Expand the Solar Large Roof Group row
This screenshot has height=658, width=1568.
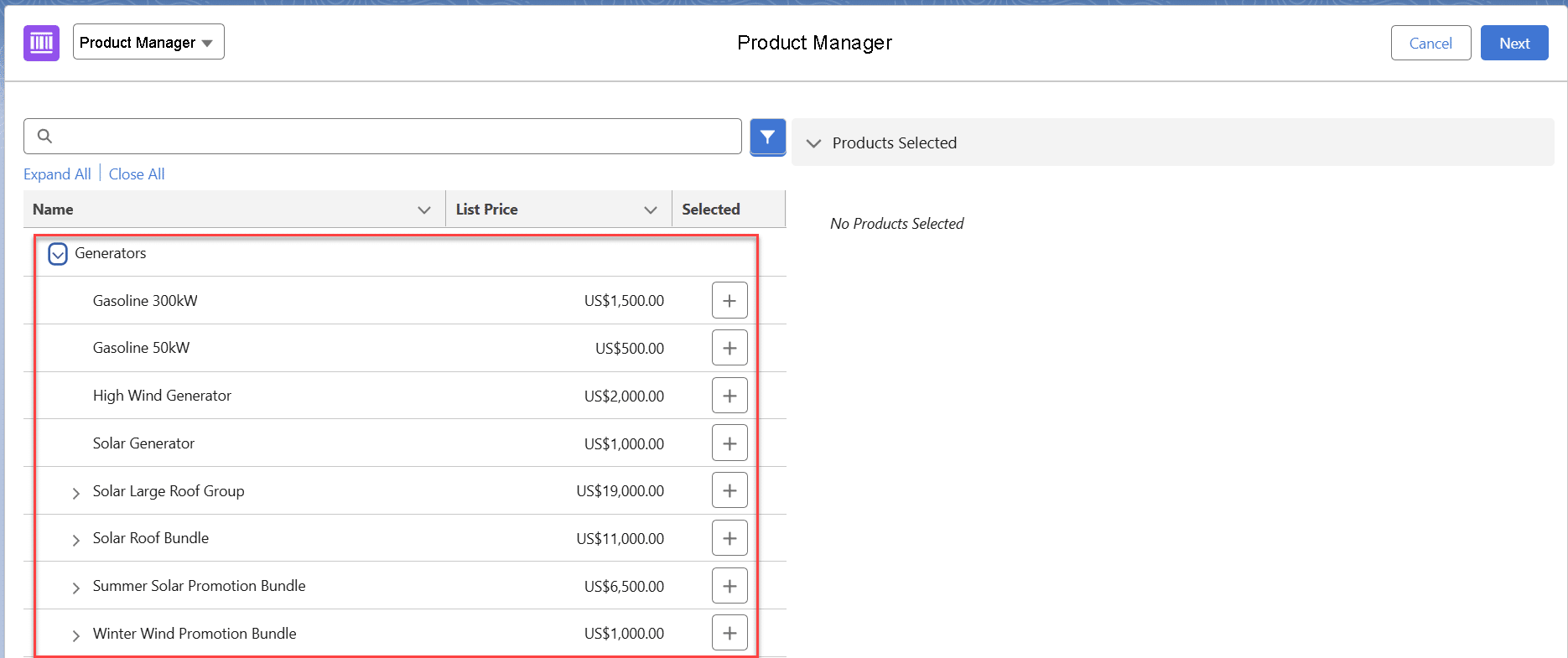76,493
